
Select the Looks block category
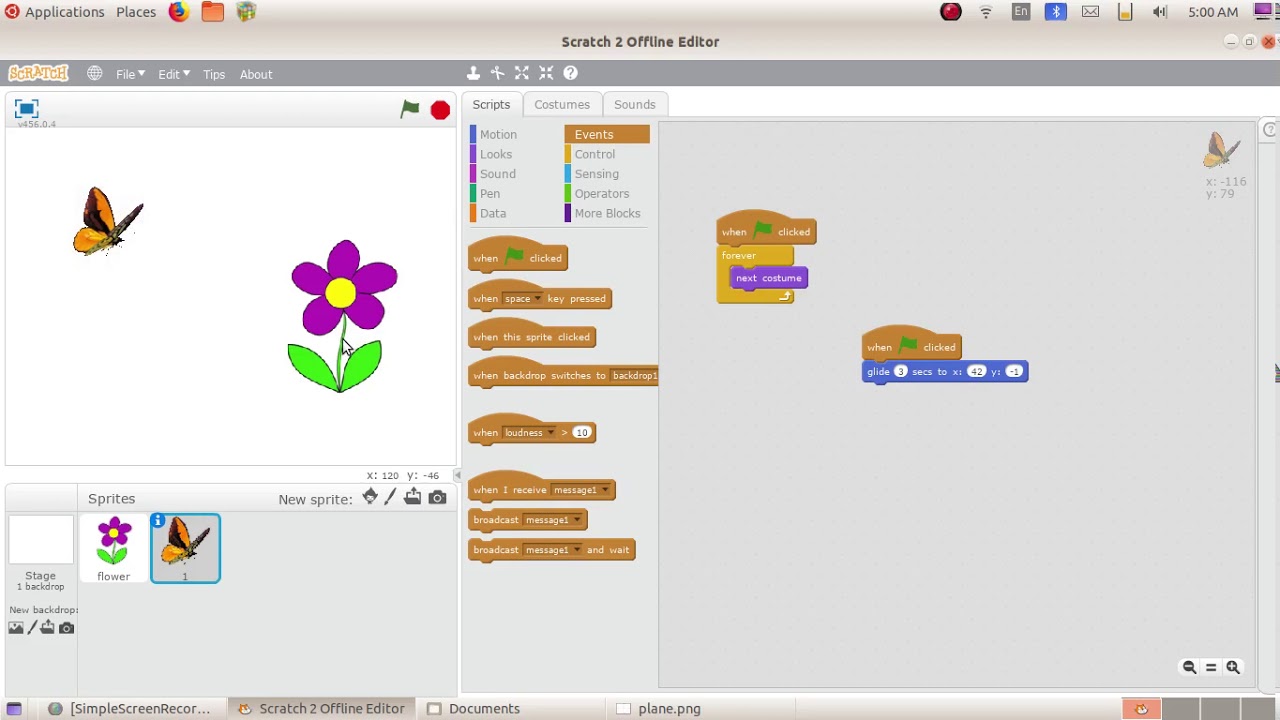tap(496, 154)
